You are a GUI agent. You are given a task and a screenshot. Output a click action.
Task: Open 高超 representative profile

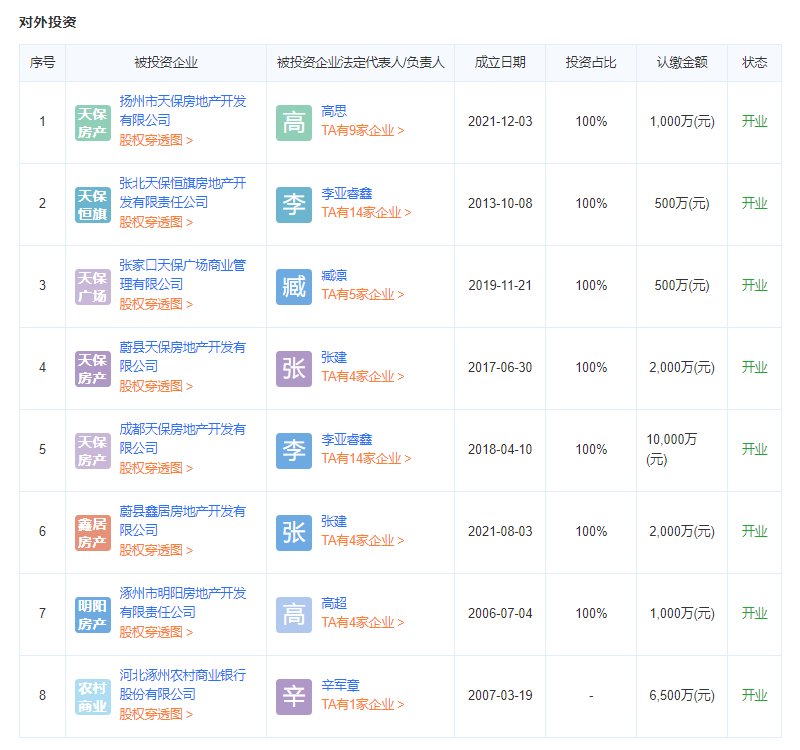coord(334,604)
